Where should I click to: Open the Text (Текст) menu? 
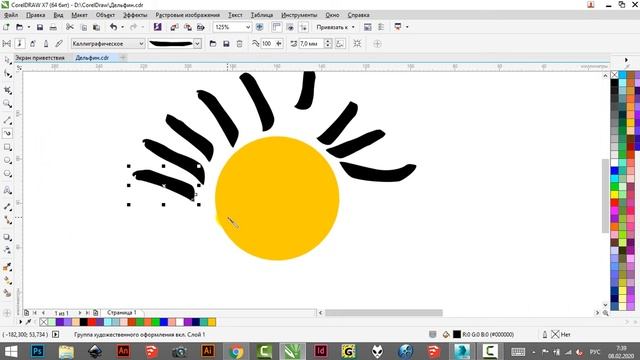pos(235,15)
